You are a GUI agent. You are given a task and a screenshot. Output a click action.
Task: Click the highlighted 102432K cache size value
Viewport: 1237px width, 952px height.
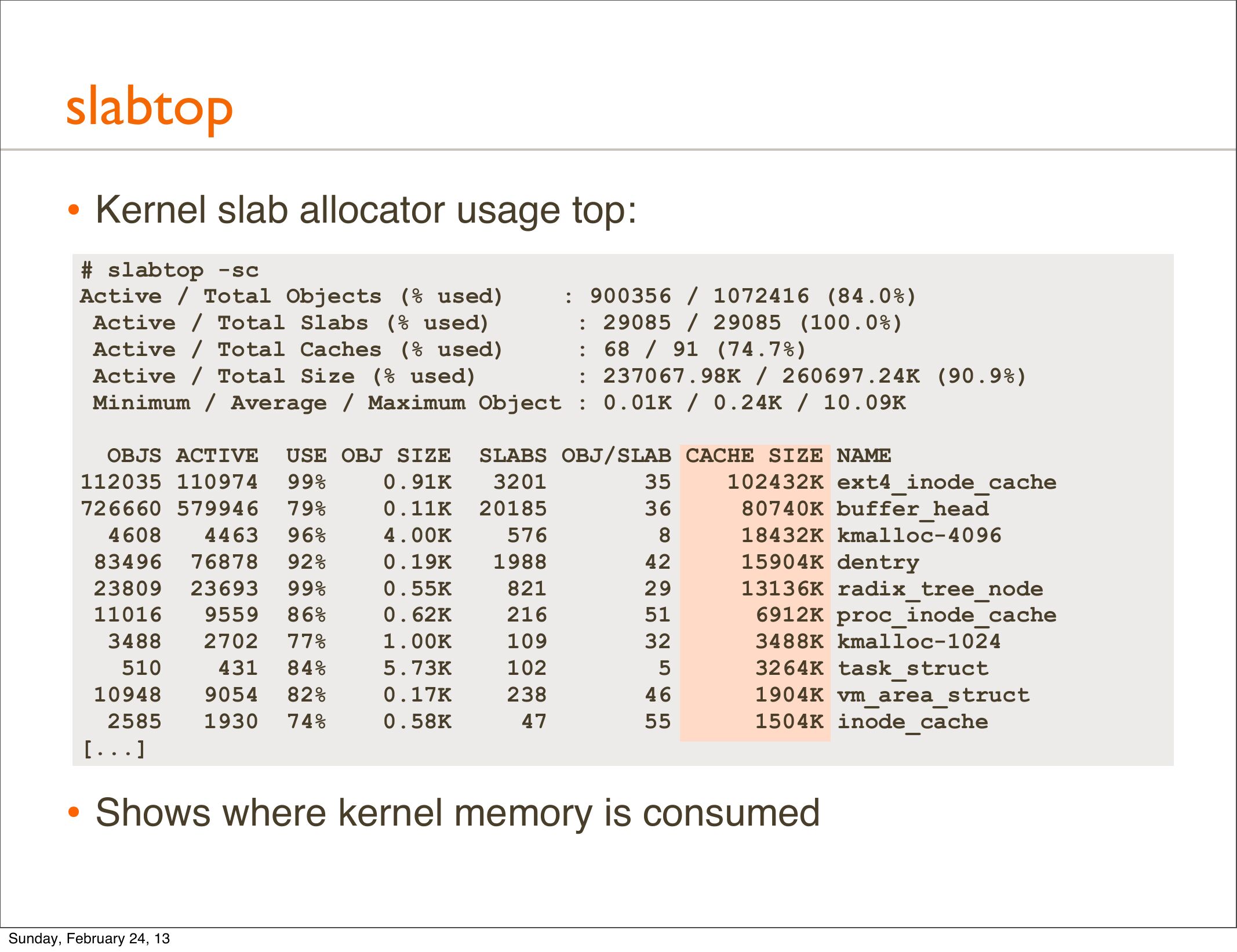[775, 482]
